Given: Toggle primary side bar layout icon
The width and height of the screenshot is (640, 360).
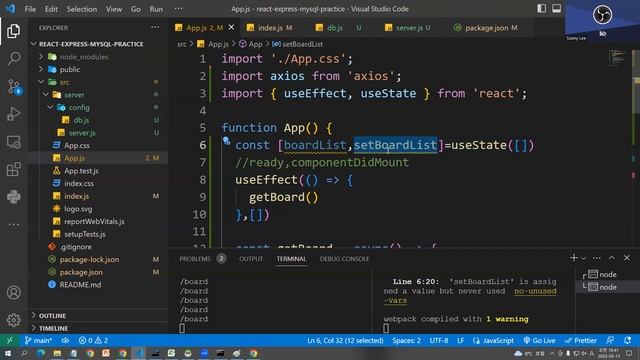Looking at the screenshot, I should click(542, 9).
